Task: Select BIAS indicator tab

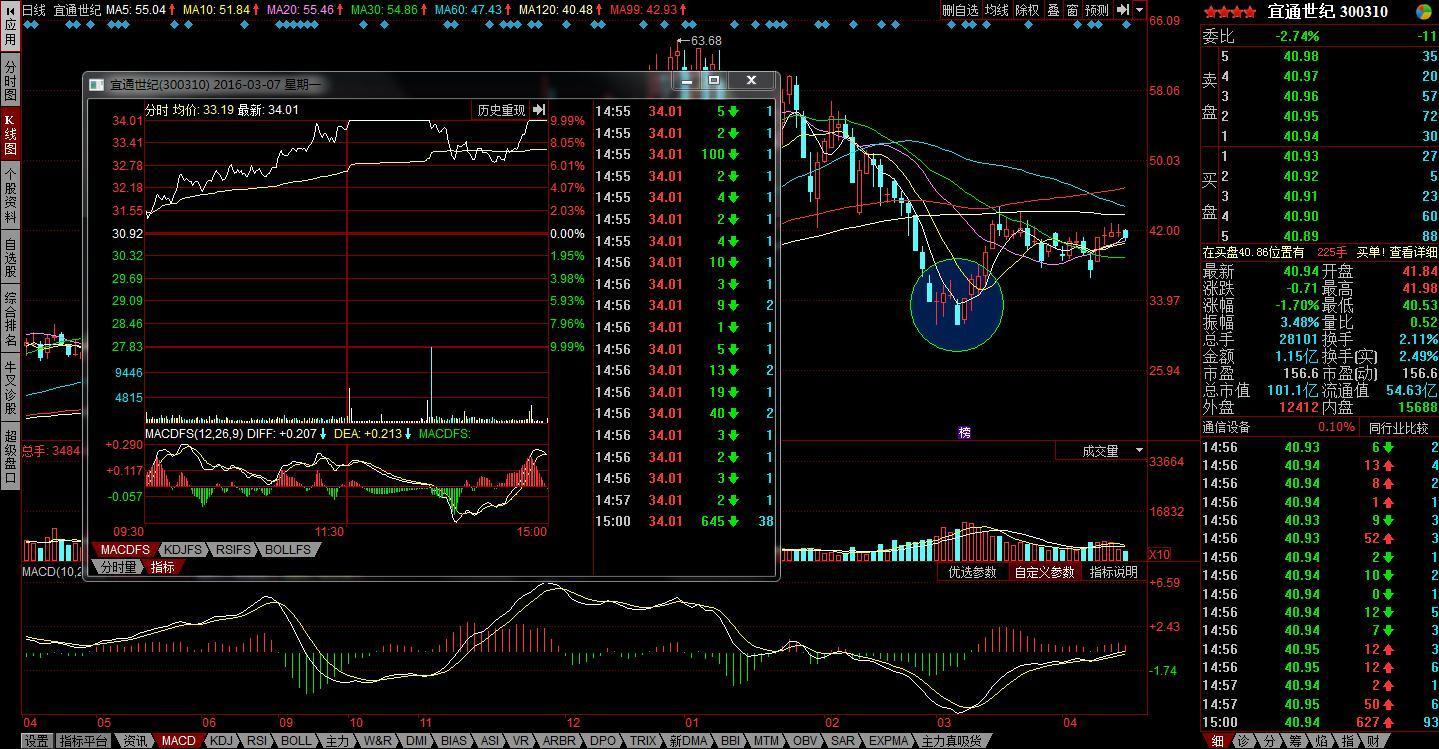Action: click(453, 741)
